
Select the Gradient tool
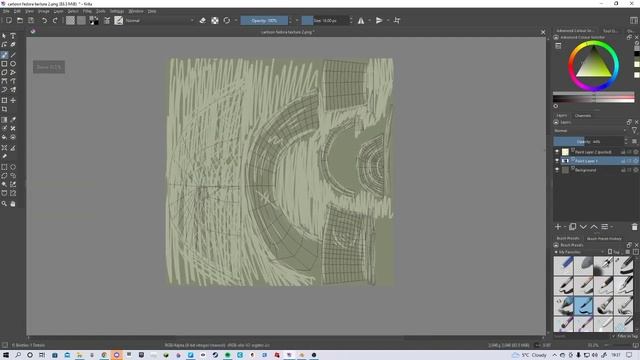click(4, 120)
